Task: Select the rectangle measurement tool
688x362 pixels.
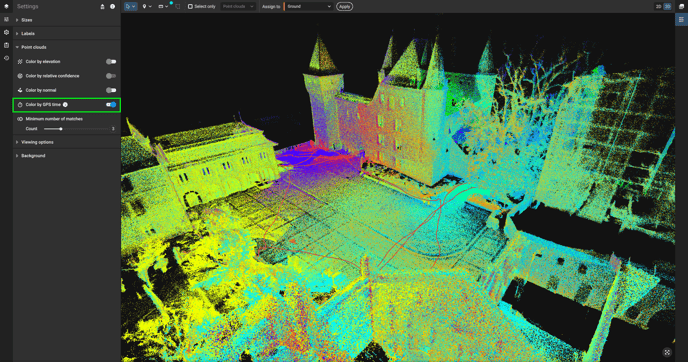Action: pos(161,7)
